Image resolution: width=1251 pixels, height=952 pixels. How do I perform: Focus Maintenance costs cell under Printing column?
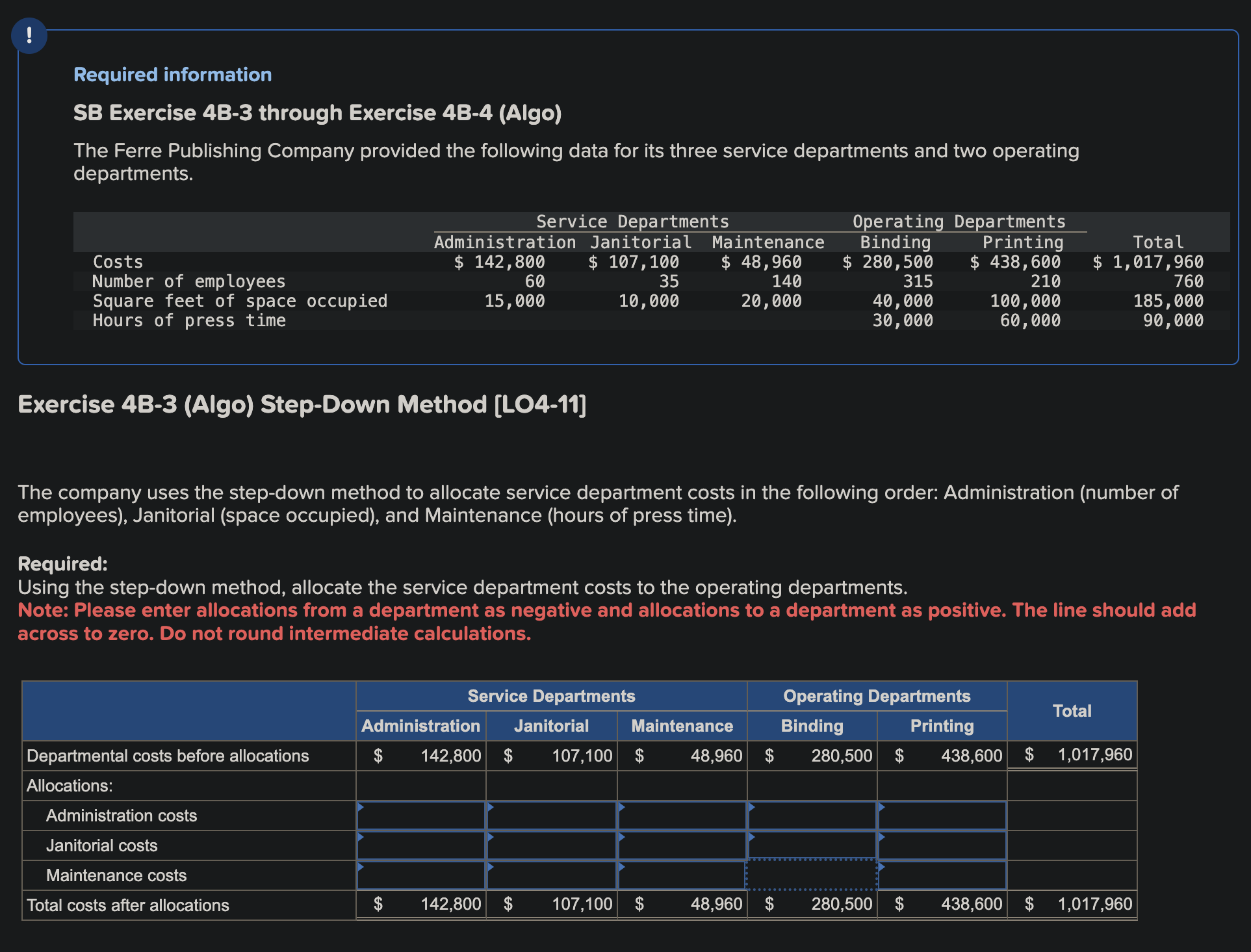(942, 875)
